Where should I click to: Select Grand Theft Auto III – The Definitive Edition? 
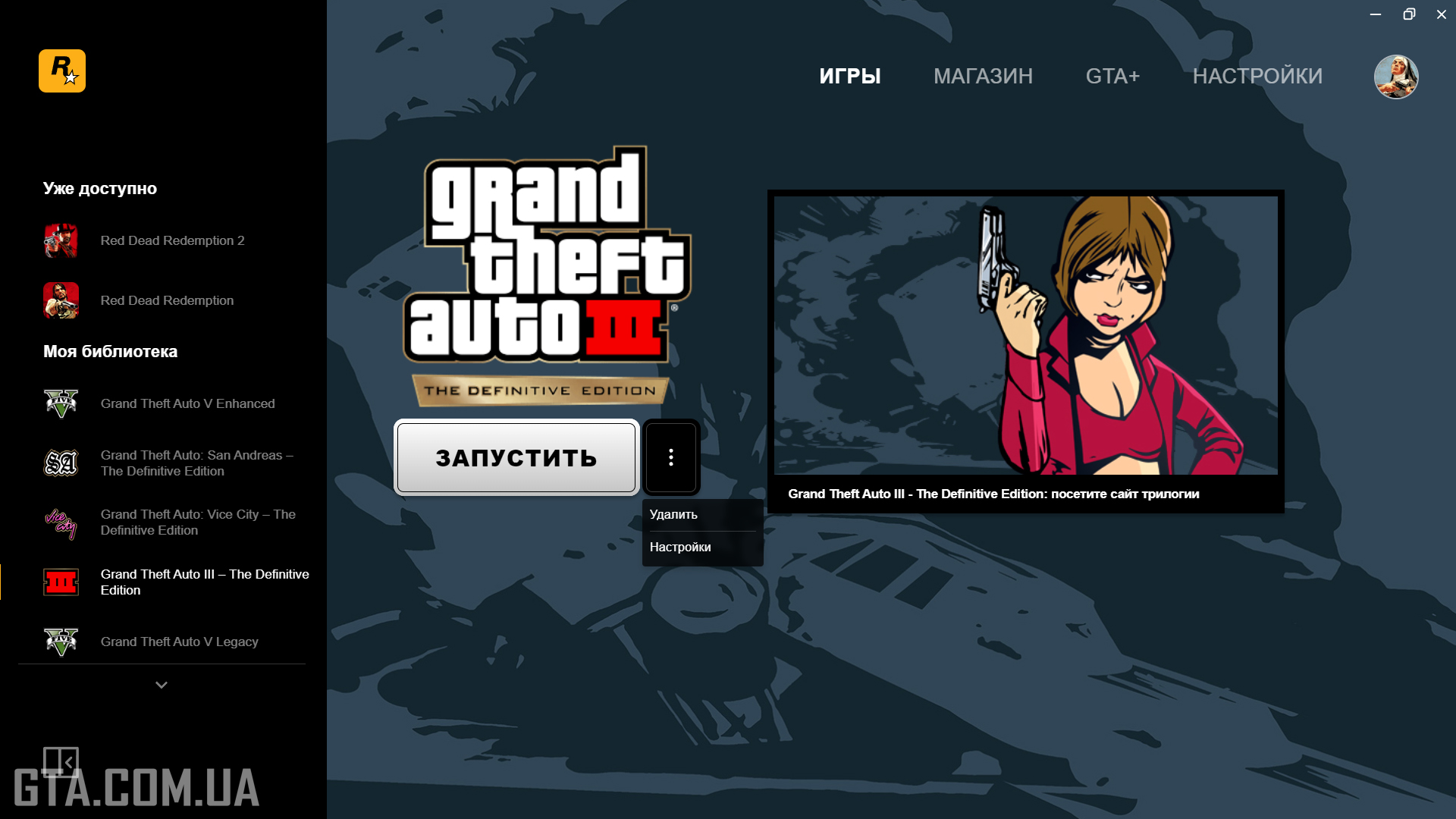click(205, 582)
